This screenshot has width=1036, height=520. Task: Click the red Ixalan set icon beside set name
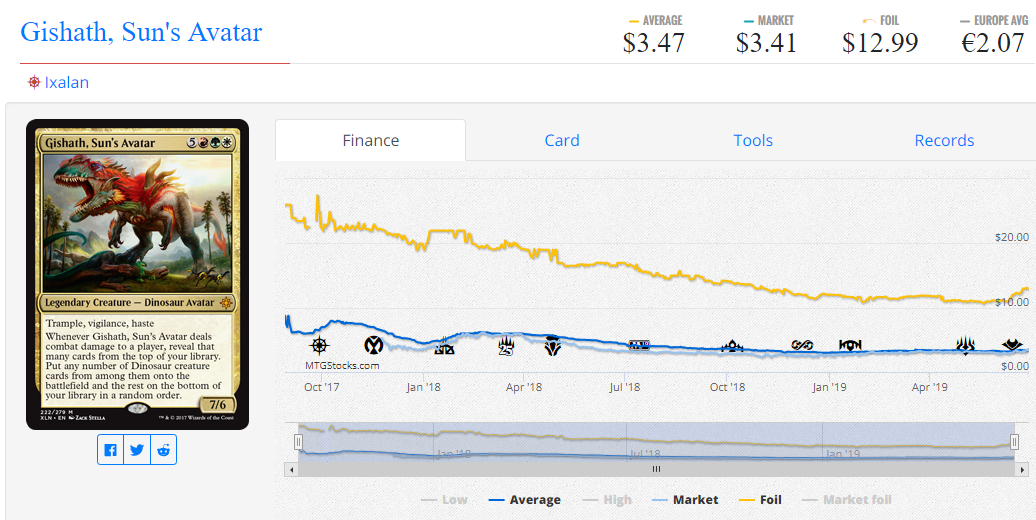click(x=34, y=83)
